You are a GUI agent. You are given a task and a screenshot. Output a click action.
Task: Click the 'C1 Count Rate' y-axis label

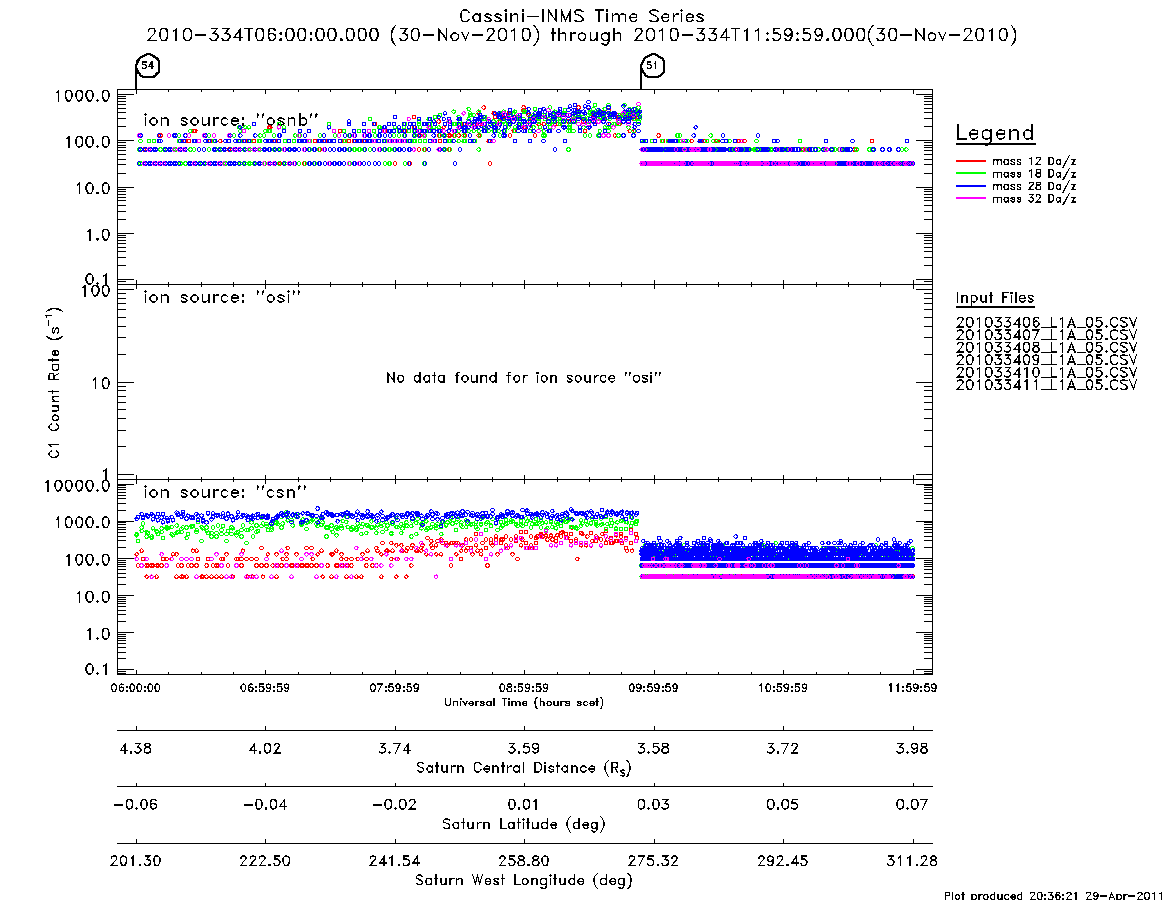point(54,382)
